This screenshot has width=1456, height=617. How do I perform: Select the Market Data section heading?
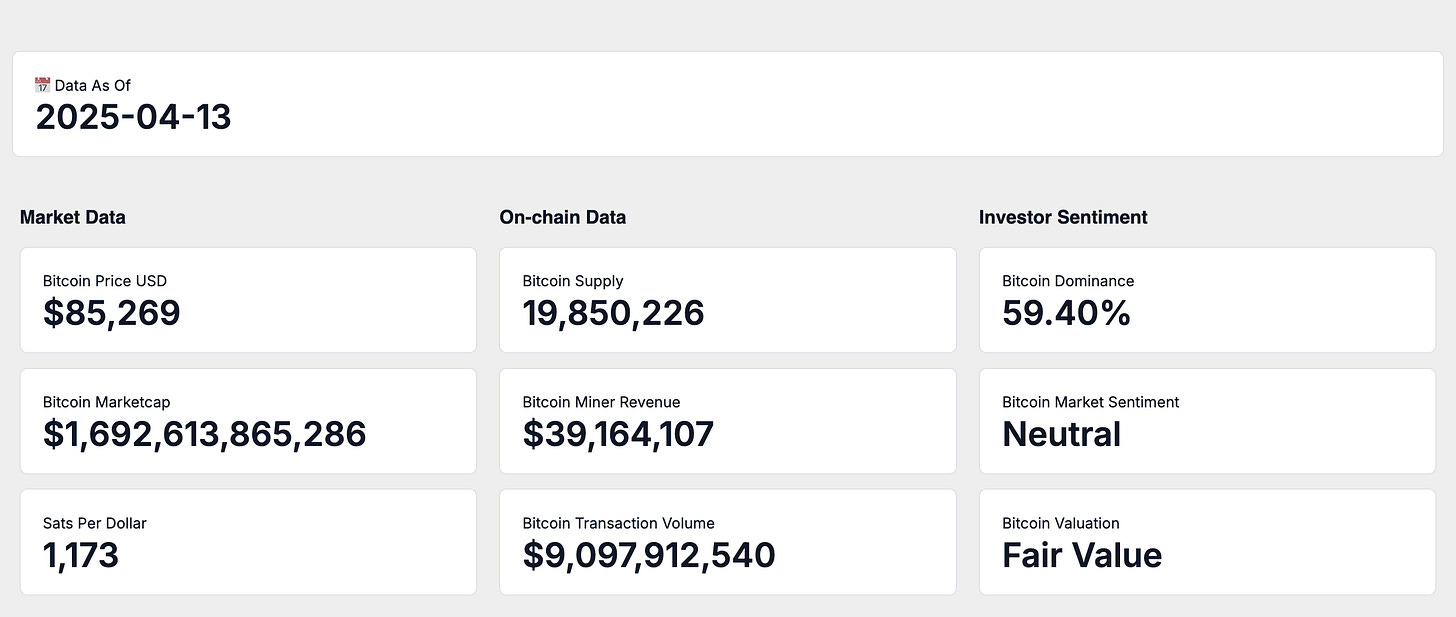pyautogui.click(x=73, y=217)
